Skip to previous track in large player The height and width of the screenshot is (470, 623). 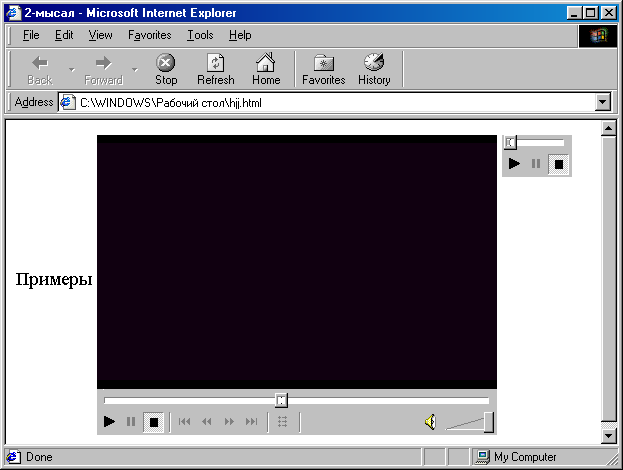(184, 422)
